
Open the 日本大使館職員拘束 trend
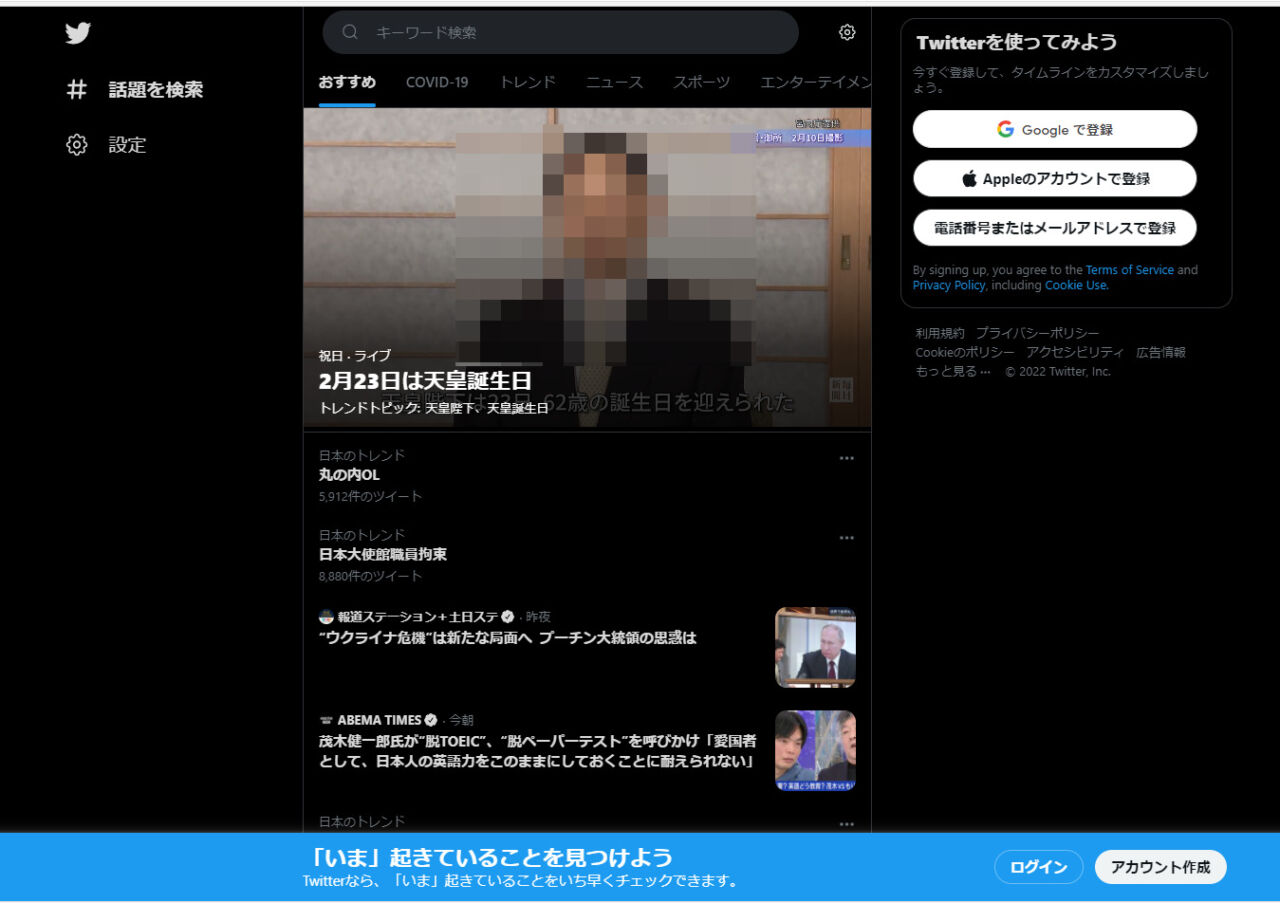382,554
